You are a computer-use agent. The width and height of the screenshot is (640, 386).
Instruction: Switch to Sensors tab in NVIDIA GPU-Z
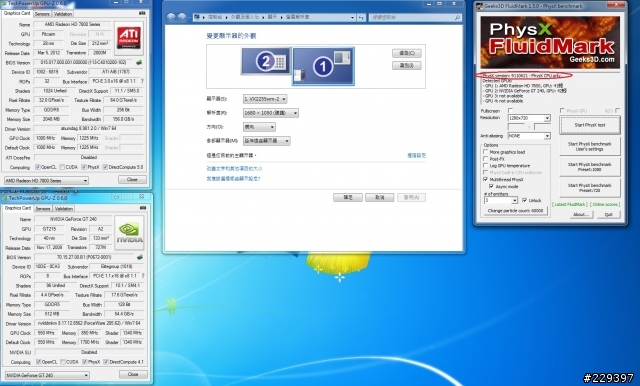coord(43,208)
